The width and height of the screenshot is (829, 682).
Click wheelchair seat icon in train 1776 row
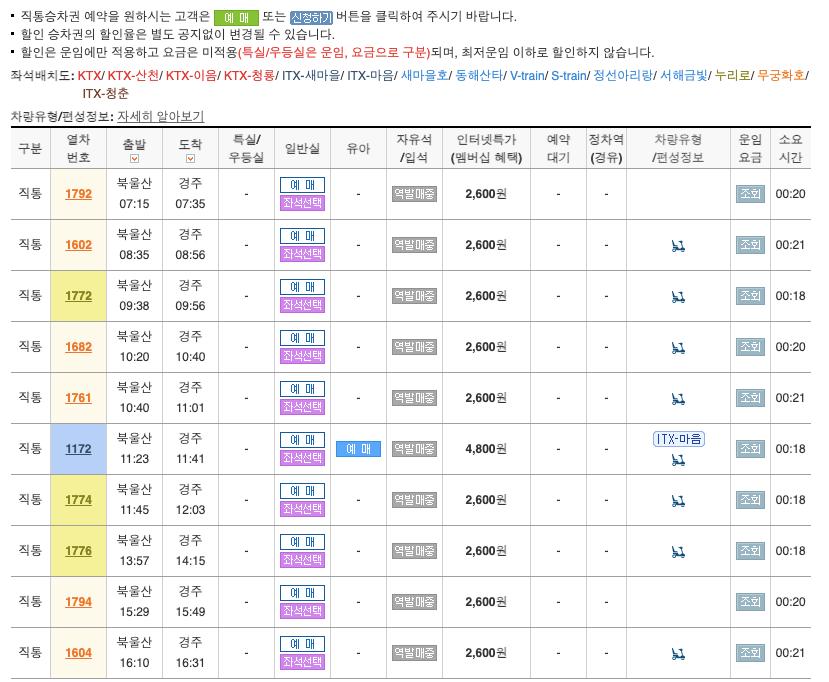pyautogui.click(x=679, y=551)
